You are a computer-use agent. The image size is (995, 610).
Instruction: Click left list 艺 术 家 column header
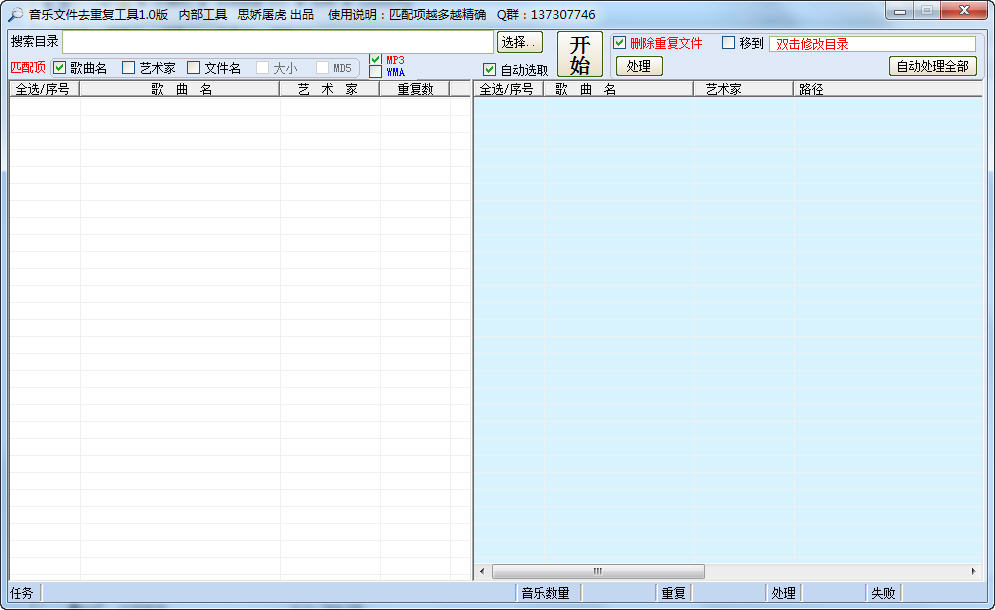[x=329, y=89]
